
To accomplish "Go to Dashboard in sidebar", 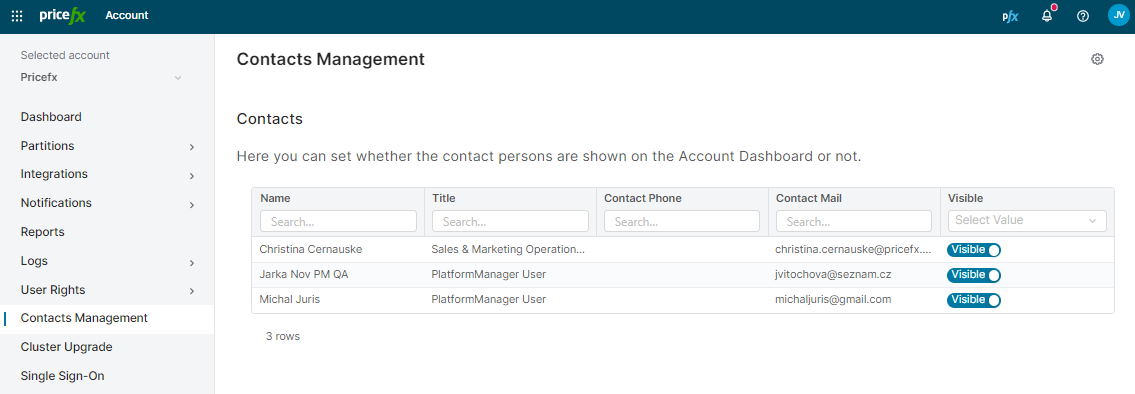I will [x=51, y=117].
